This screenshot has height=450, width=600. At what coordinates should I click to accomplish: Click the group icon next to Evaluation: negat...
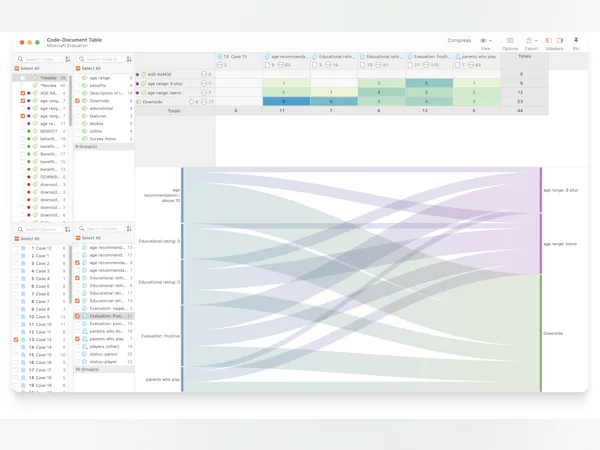85,308
